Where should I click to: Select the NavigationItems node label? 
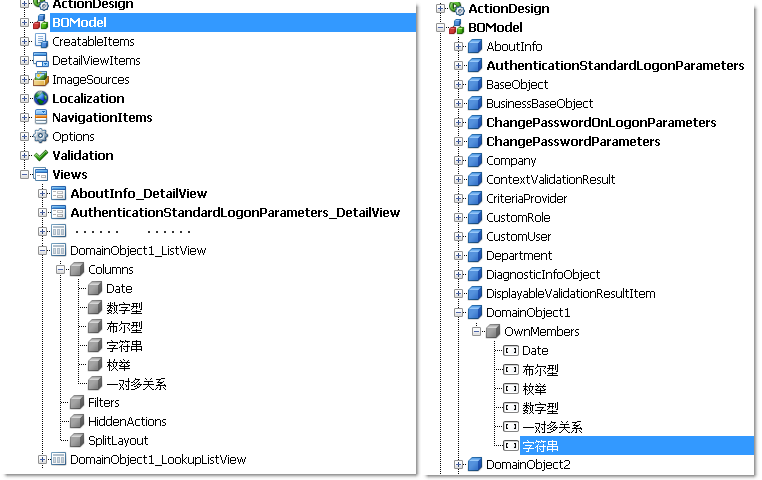[102, 117]
